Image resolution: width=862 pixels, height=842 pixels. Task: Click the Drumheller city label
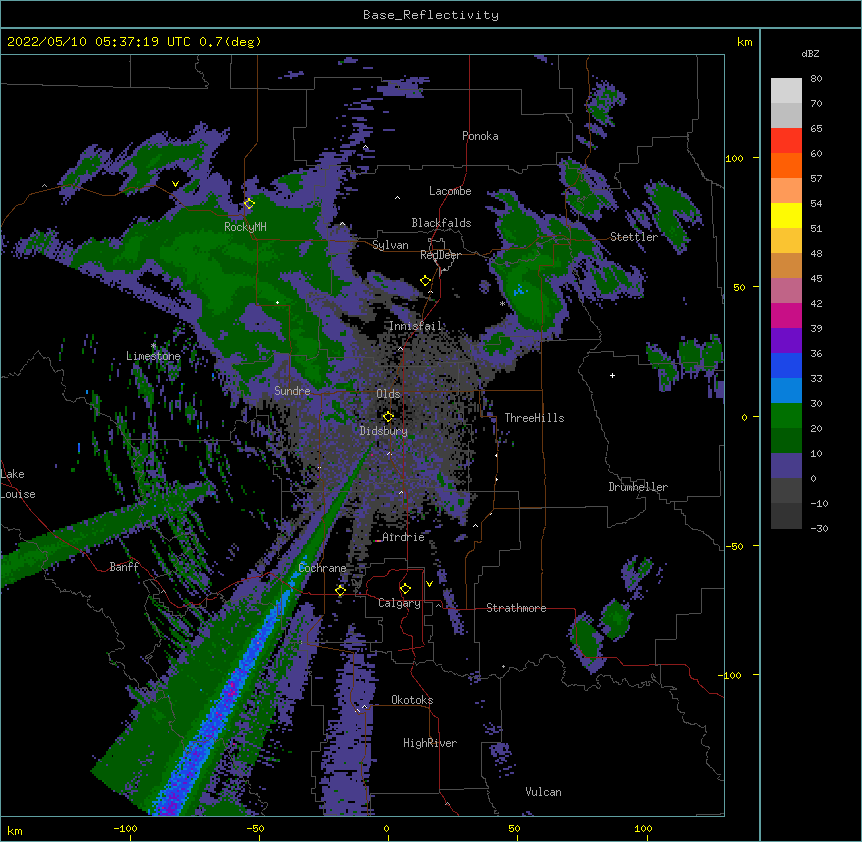tap(638, 487)
